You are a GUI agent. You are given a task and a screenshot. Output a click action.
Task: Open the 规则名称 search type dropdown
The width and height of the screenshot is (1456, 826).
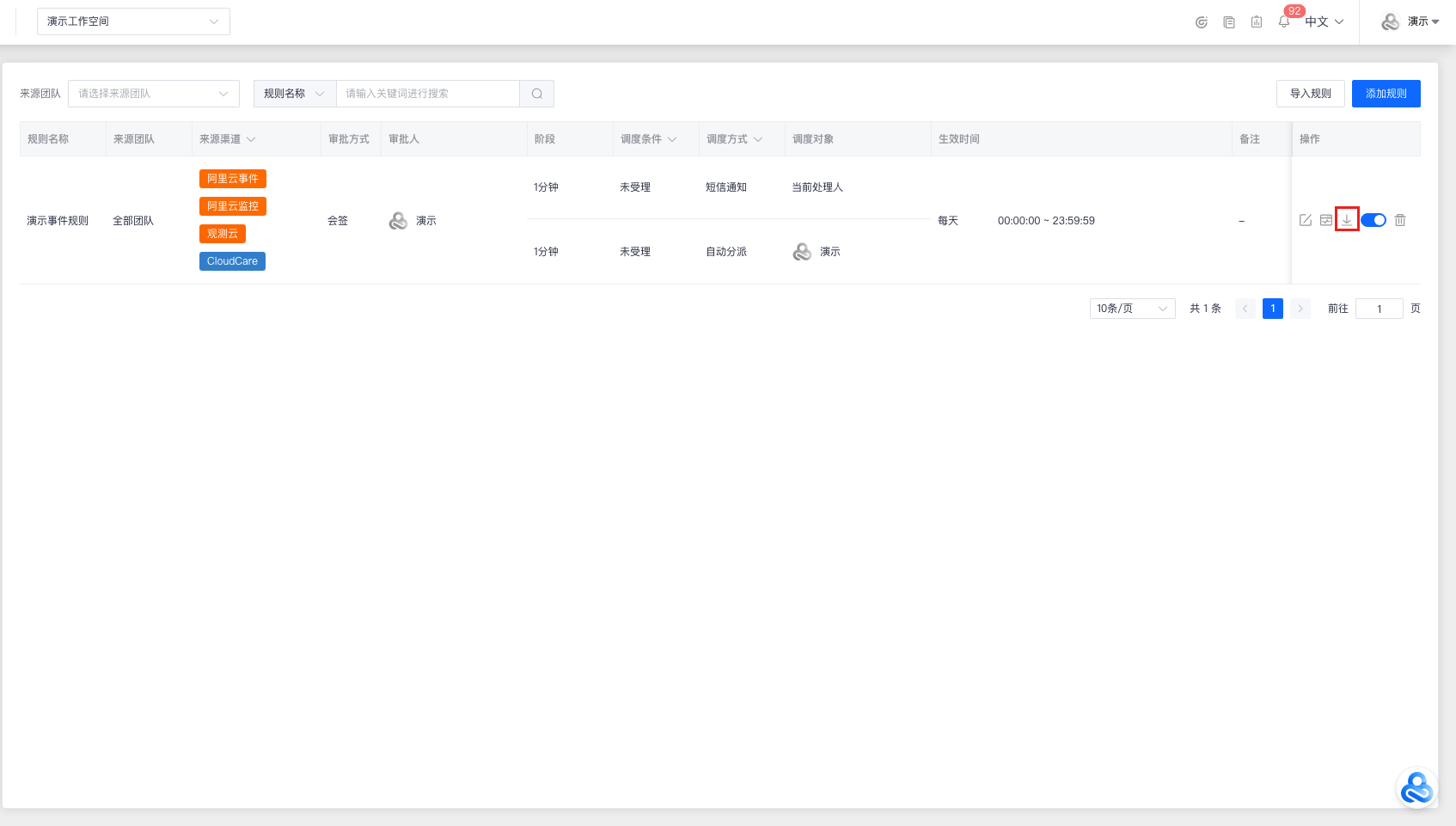[x=294, y=94]
